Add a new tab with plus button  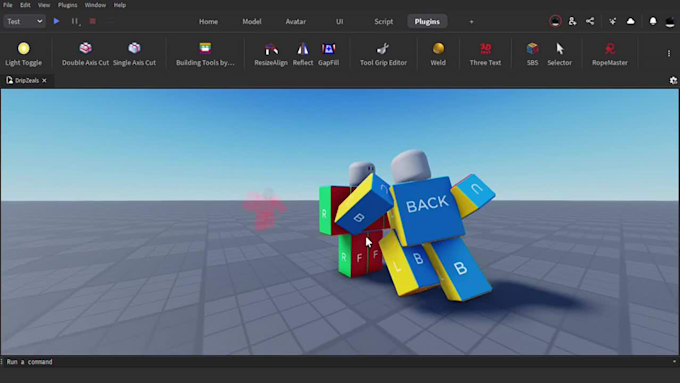(471, 21)
